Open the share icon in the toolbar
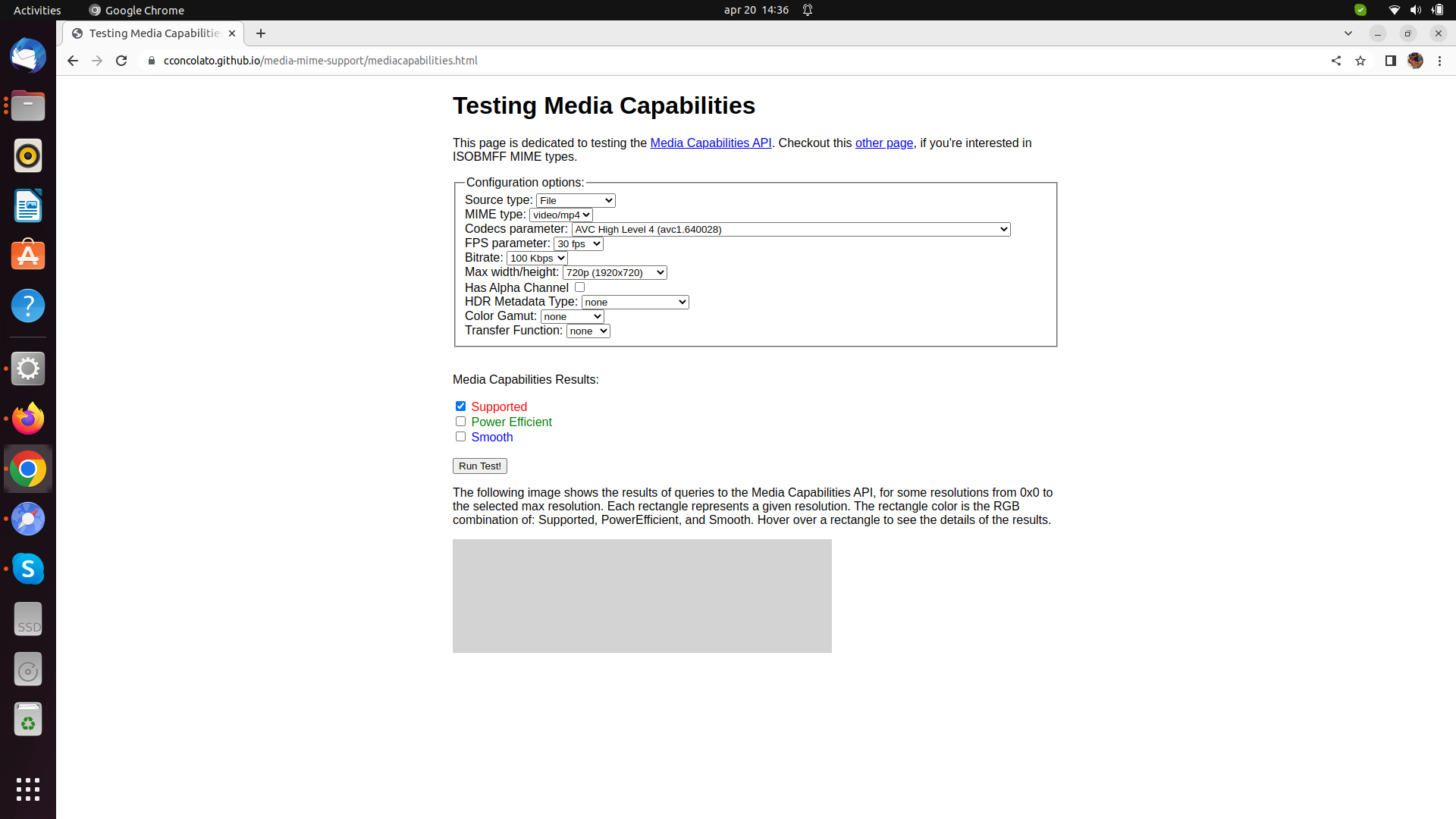Screen dimensions: 1456x819 point(1336,61)
